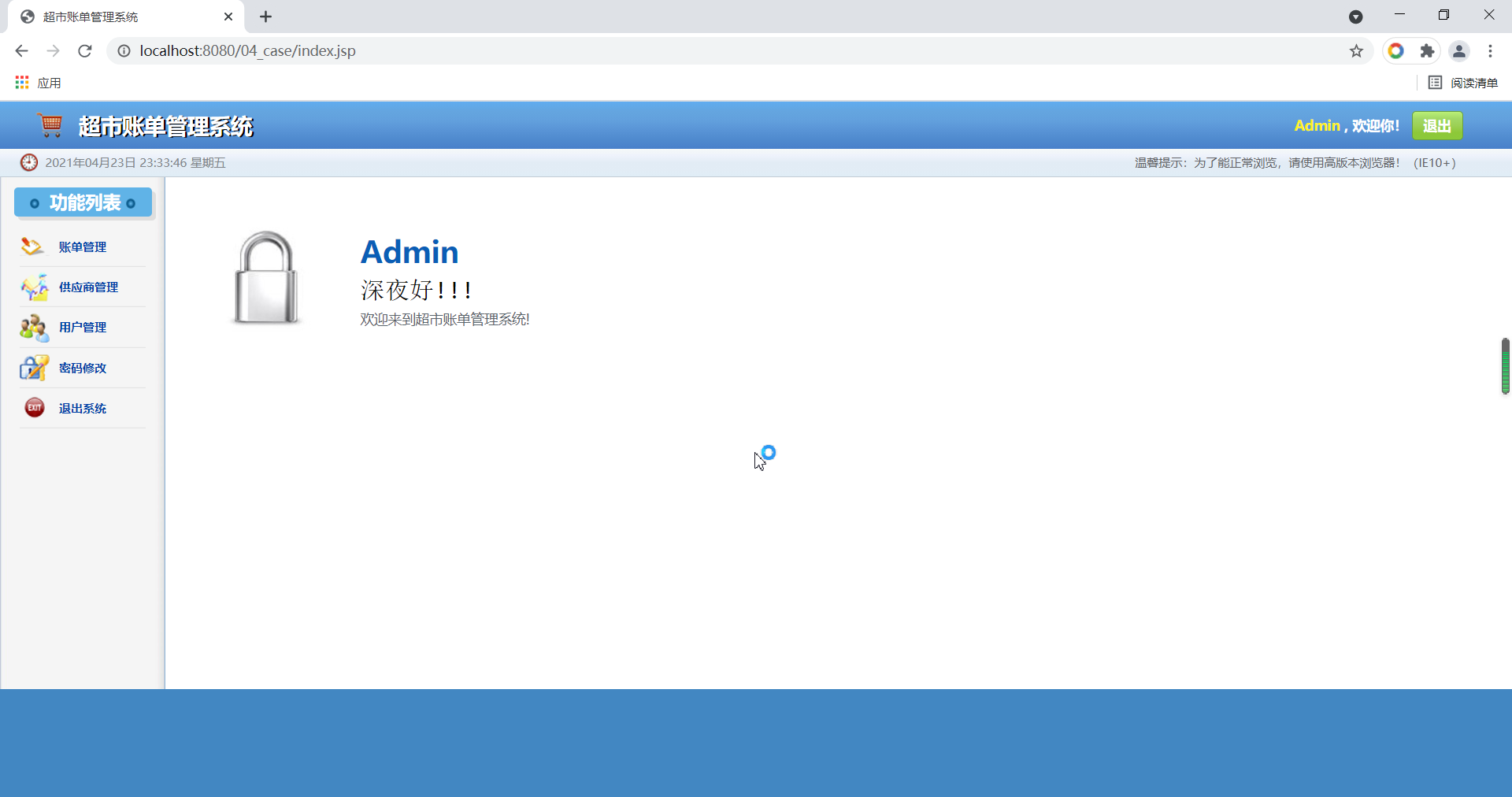Bookmark this page with the star icon
Viewport: 1512px width, 797px height.
coord(1356,51)
